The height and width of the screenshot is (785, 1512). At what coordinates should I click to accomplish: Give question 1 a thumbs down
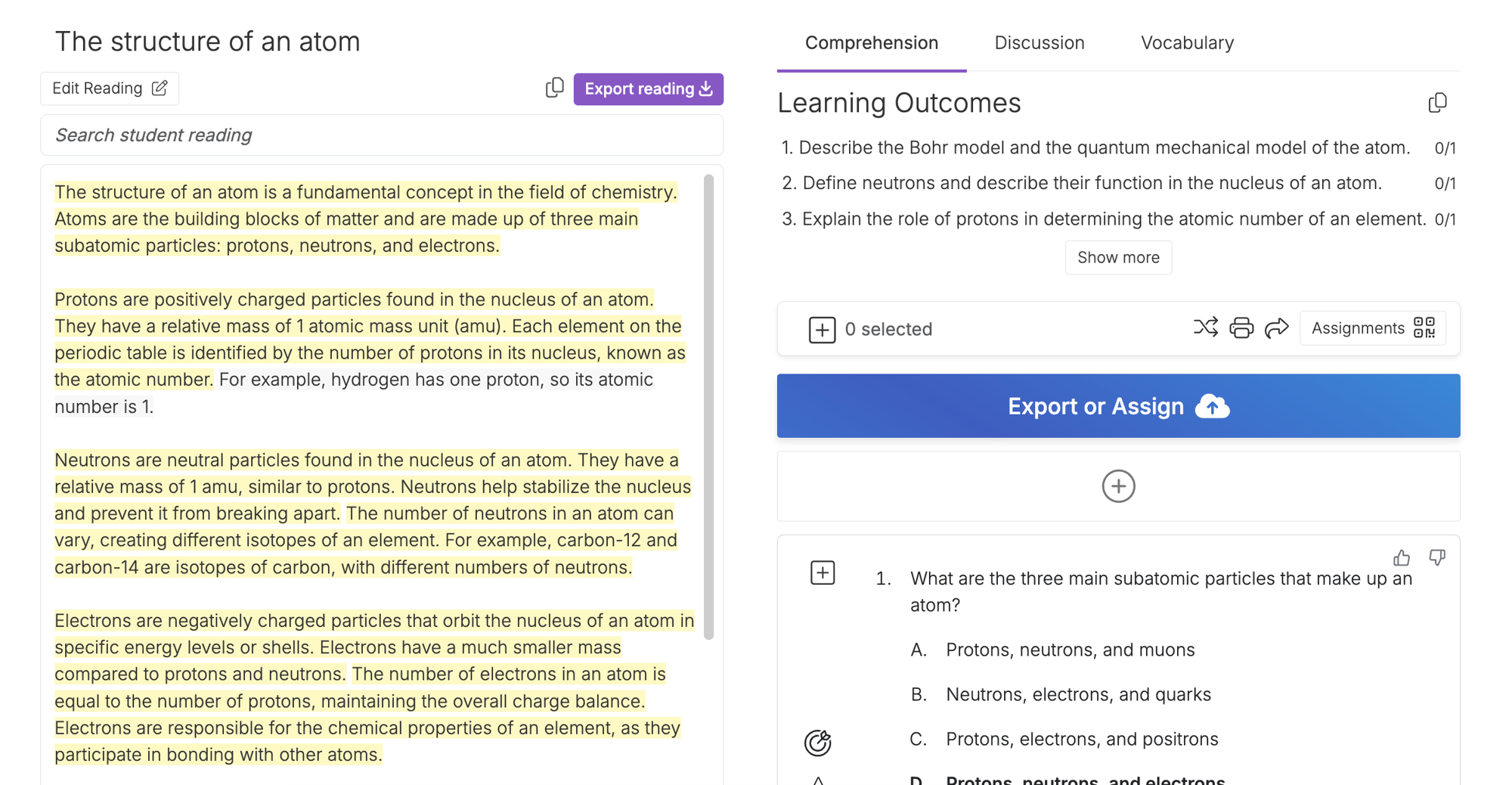point(1436,558)
